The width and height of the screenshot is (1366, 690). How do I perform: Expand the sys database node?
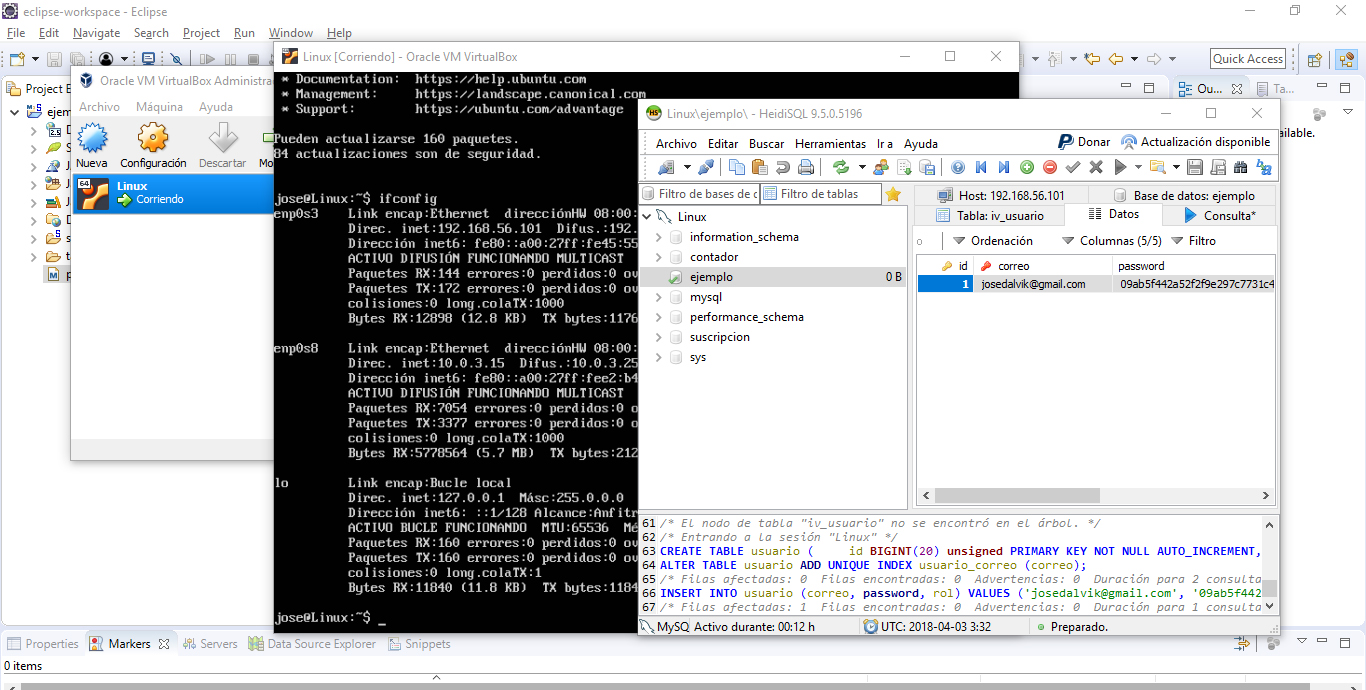coord(658,357)
